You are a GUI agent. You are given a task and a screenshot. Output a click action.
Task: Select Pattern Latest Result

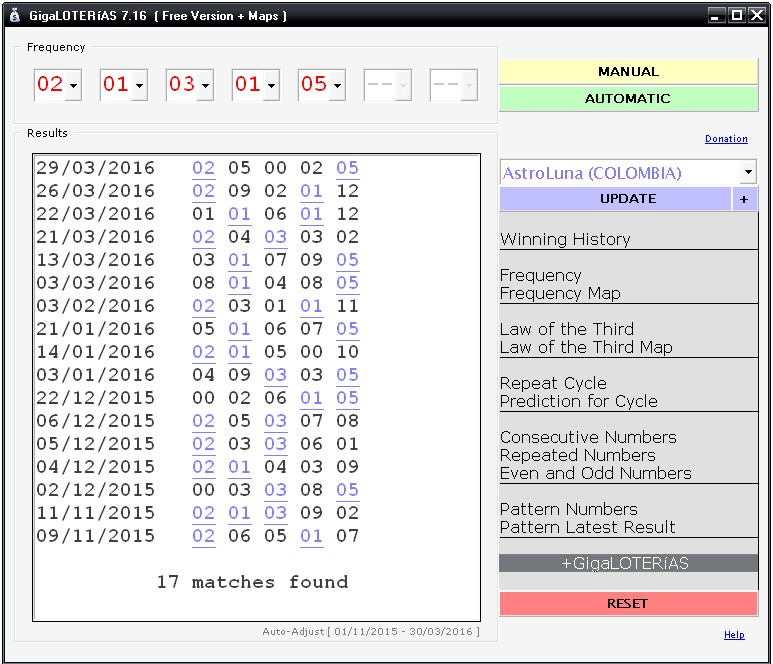pyautogui.click(x=587, y=528)
